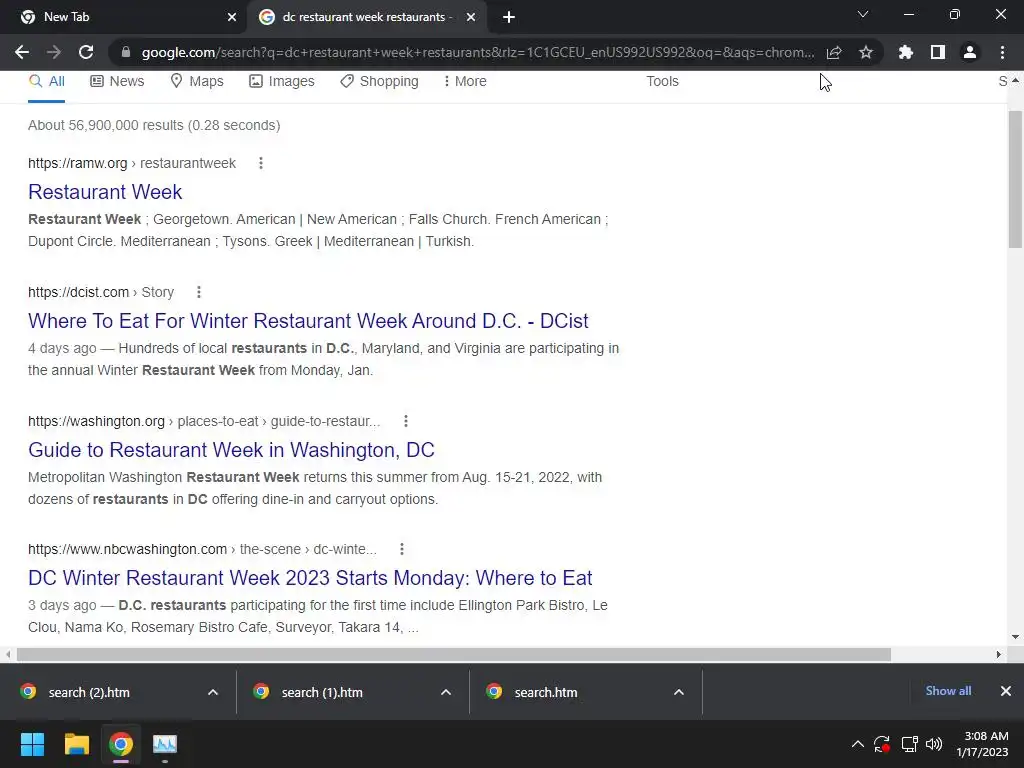Open options for dcist.com result
The image size is (1024, 768).
pos(199,292)
